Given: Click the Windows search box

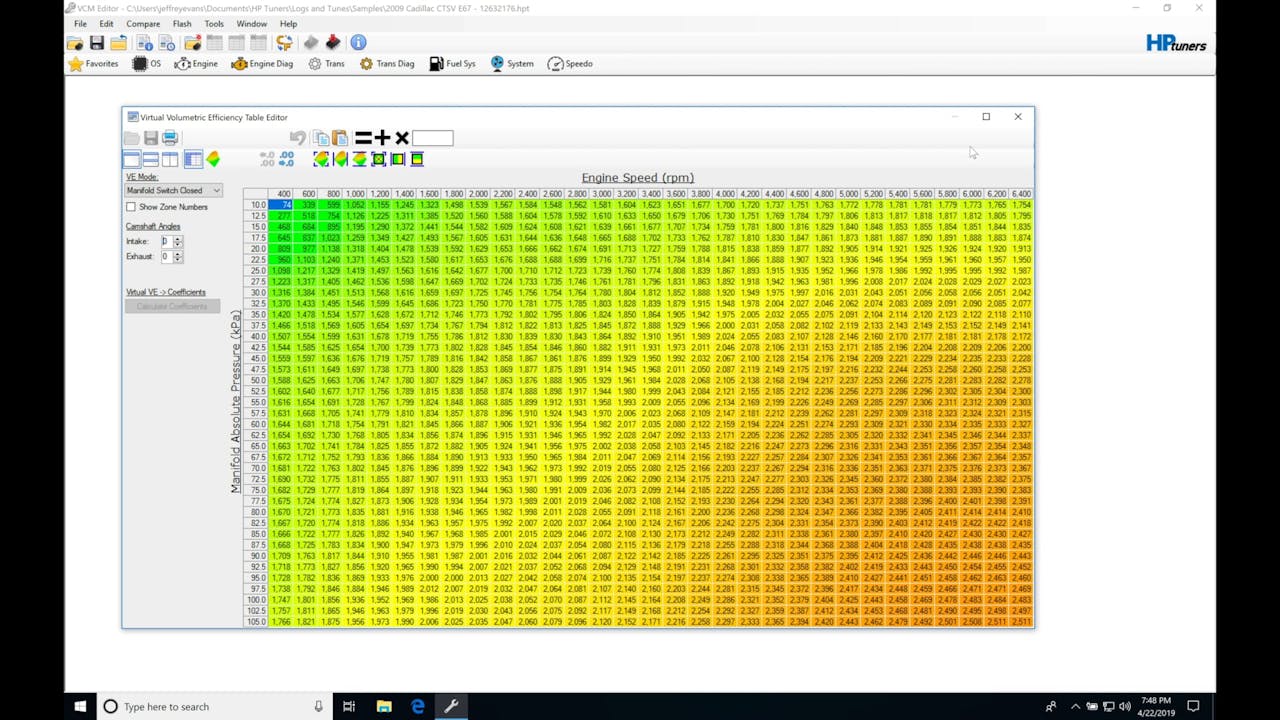Looking at the screenshot, I should tap(213, 706).
